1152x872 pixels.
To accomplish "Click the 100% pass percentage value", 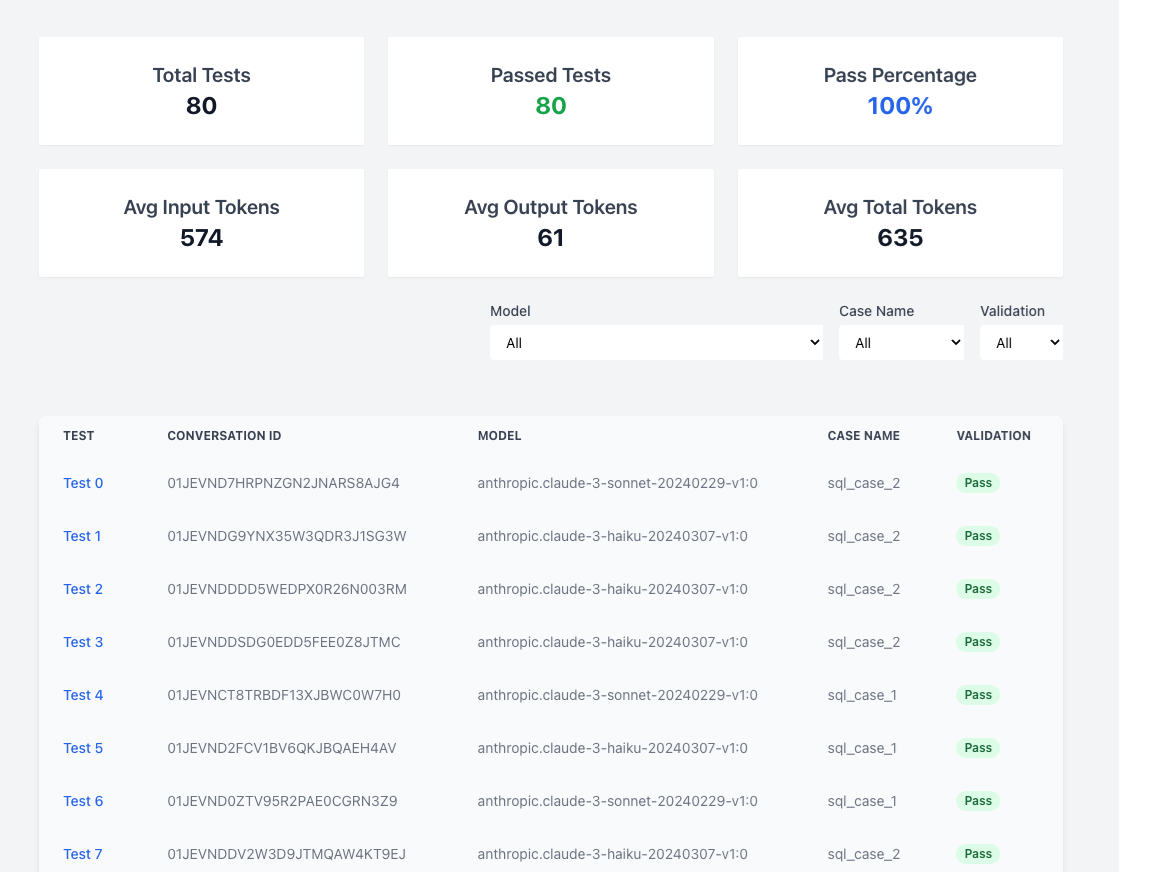I will (900, 106).
